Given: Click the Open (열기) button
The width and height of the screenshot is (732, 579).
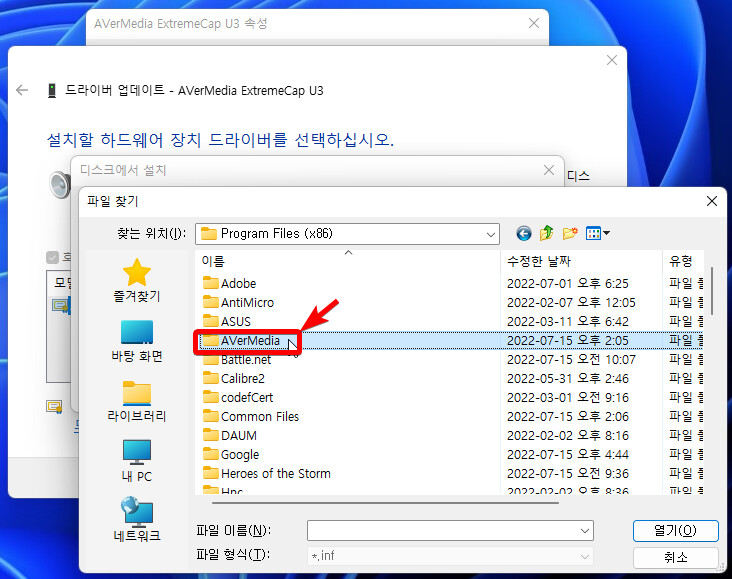Looking at the screenshot, I should click(675, 531).
